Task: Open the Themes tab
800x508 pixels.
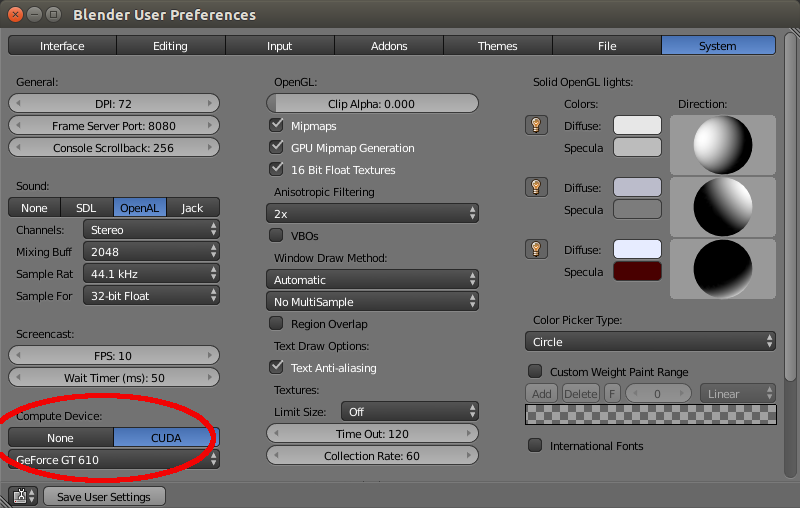Action: pos(497,46)
